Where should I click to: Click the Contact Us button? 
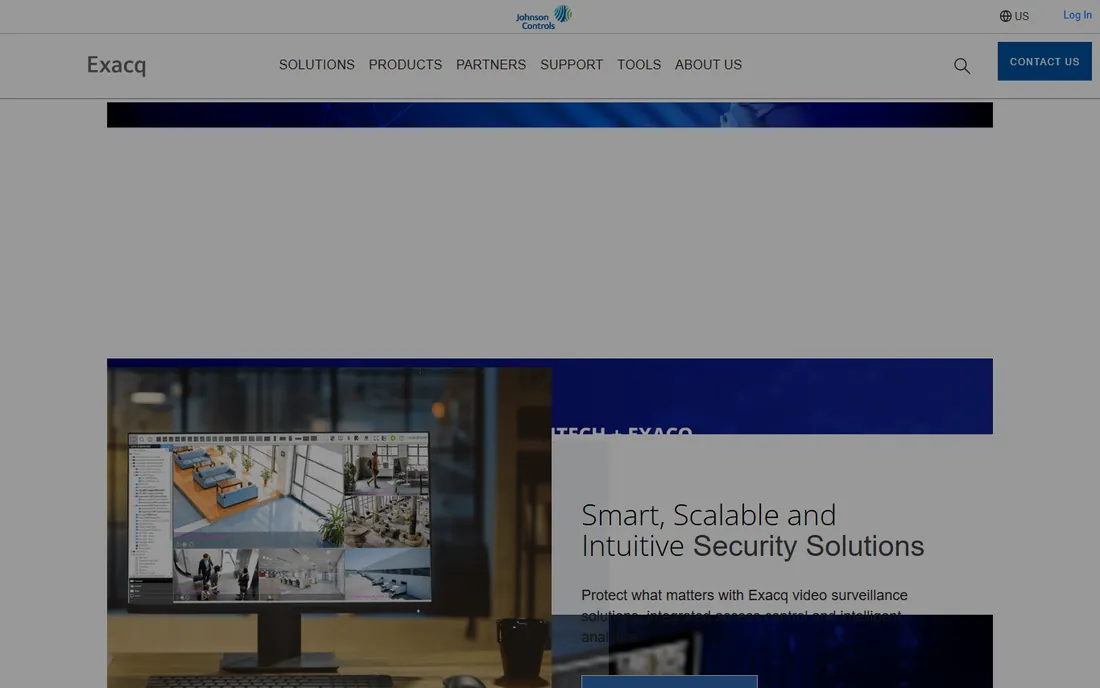click(x=1045, y=61)
